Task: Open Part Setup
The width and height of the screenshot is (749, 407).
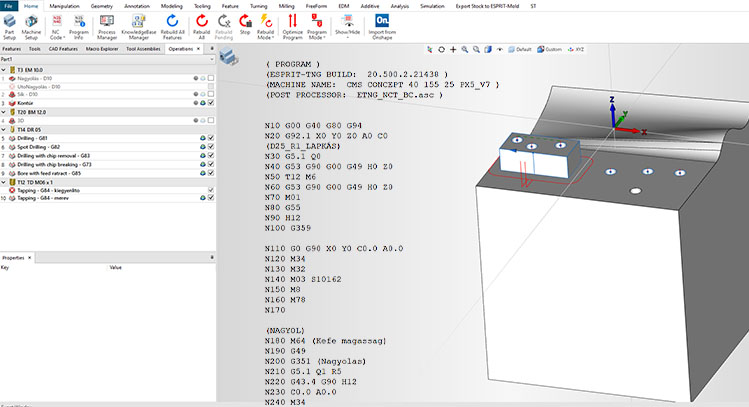Action: pyautogui.click(x=10, y=27)
